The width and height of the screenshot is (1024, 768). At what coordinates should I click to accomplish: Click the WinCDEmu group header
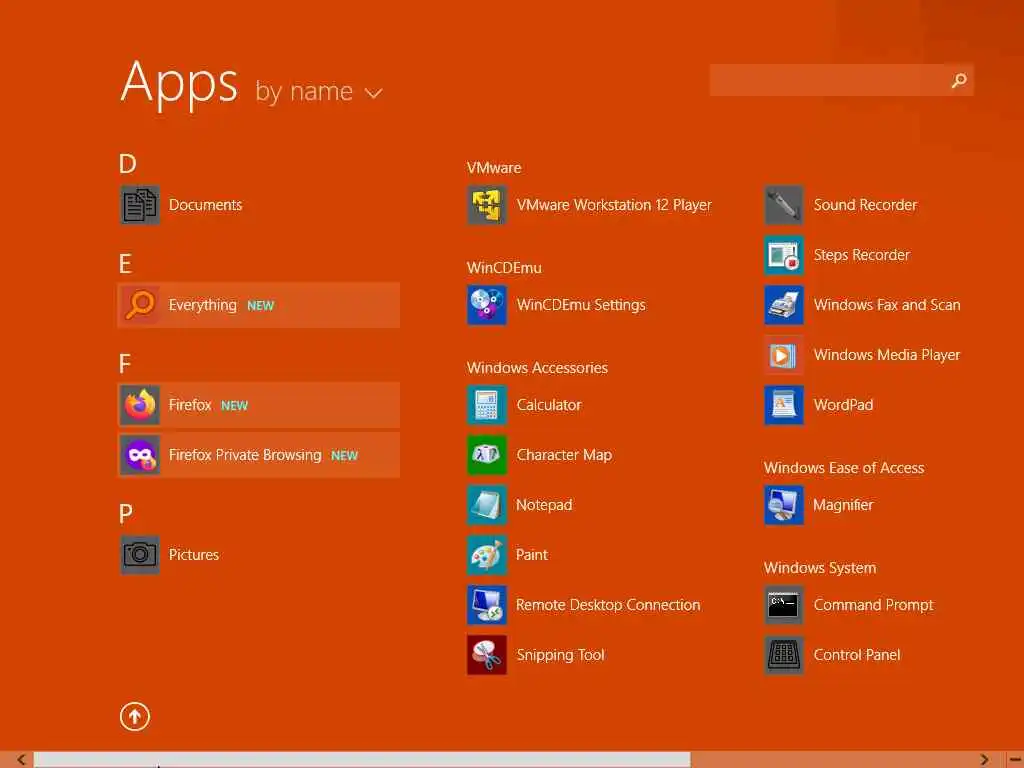504,268
